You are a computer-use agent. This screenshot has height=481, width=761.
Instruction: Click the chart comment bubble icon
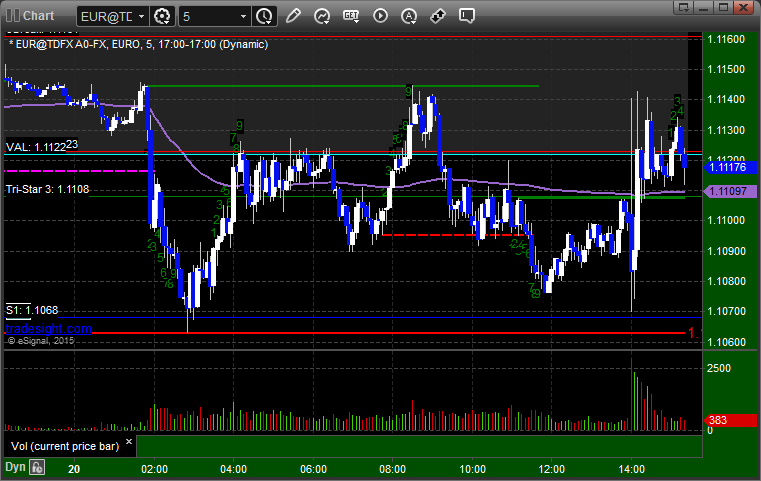(466, 16)
